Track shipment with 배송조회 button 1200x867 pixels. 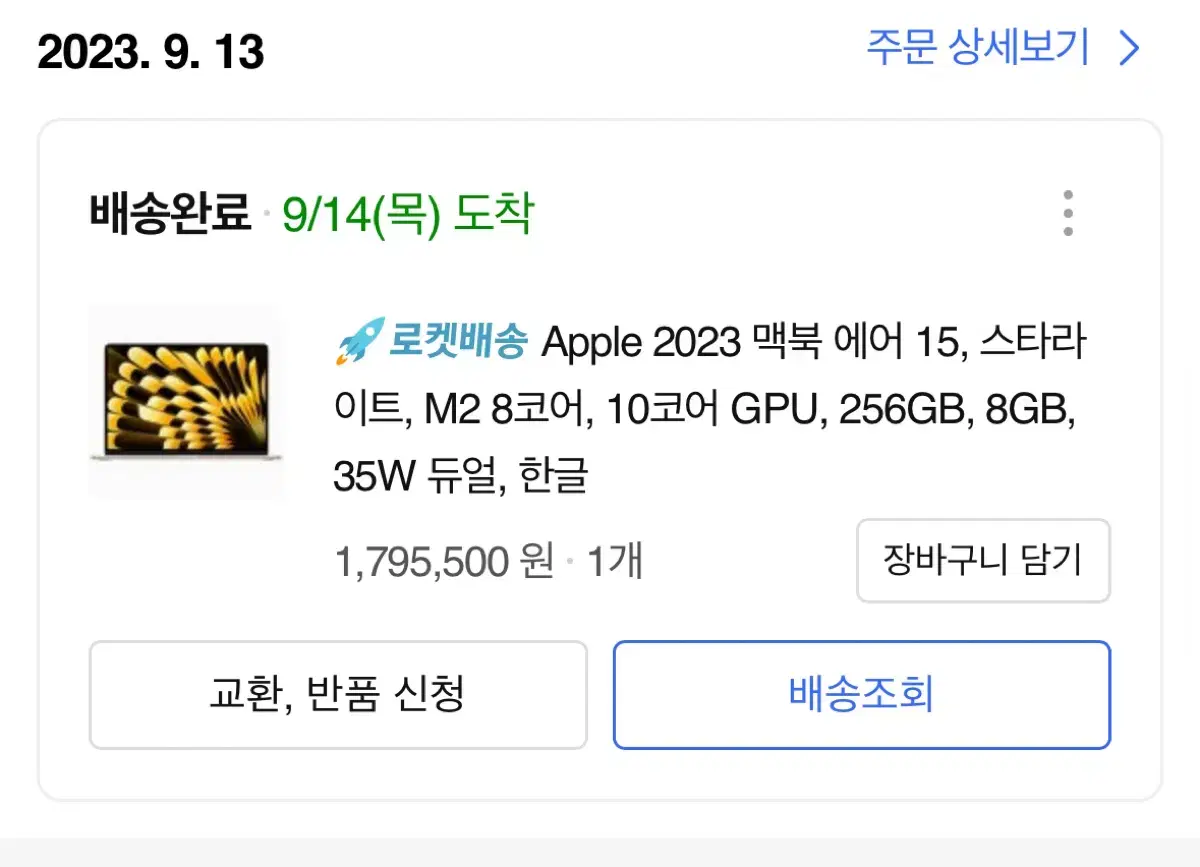pyautogui.click(x=862, y=694)
